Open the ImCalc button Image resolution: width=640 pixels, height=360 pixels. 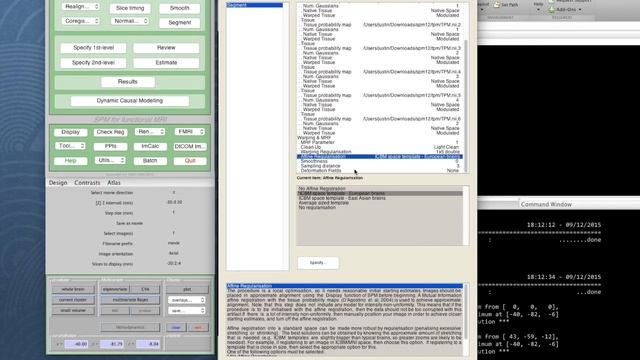[150, 146]
